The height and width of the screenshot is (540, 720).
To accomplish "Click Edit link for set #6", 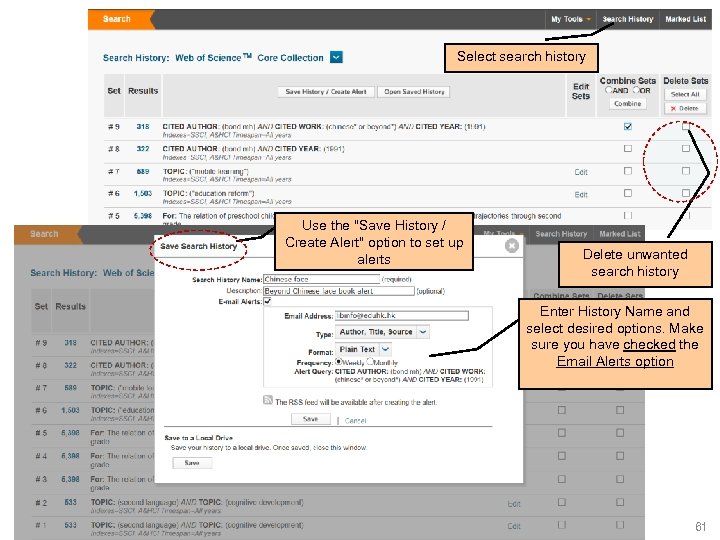I will coord(581,195).
